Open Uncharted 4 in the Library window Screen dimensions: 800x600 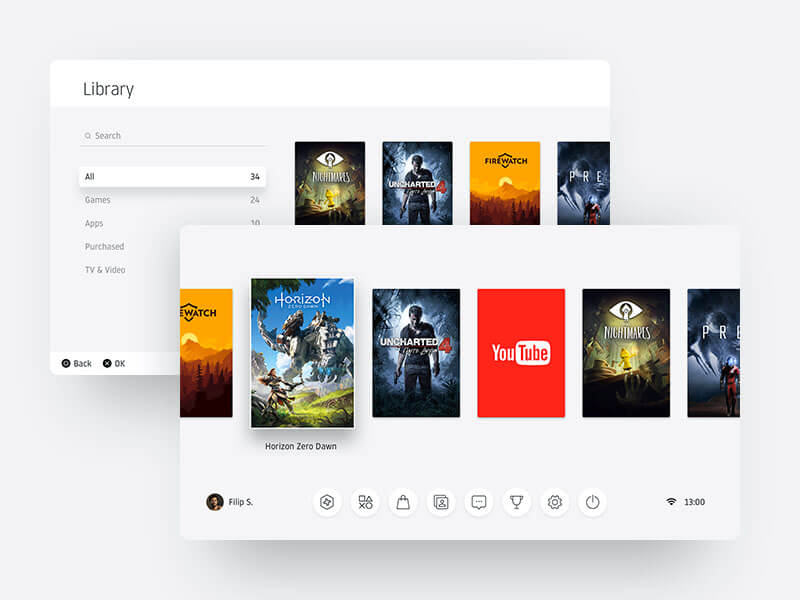coord(417,183)
